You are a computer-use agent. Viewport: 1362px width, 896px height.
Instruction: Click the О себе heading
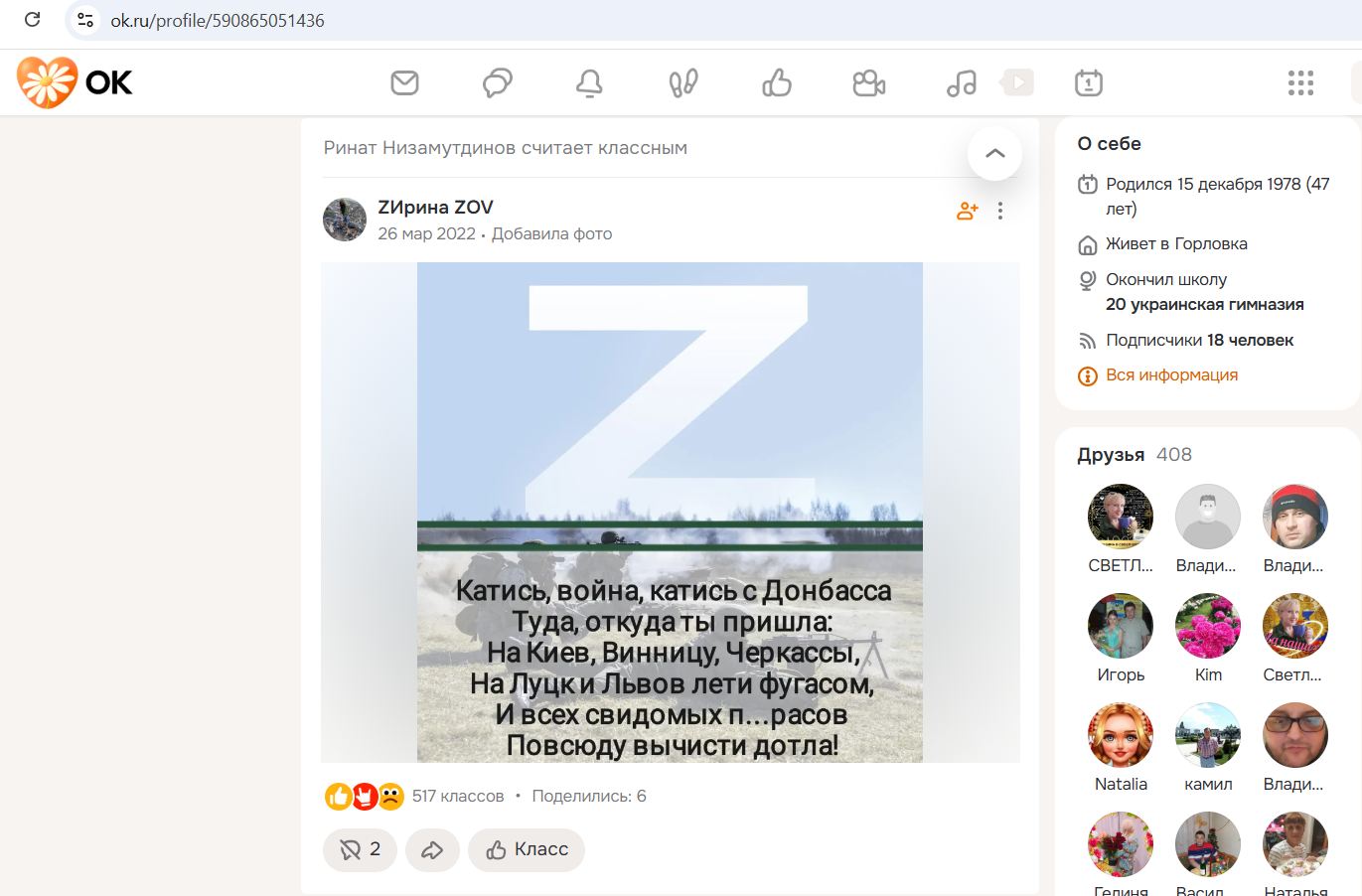click(x=1109, y=144)
